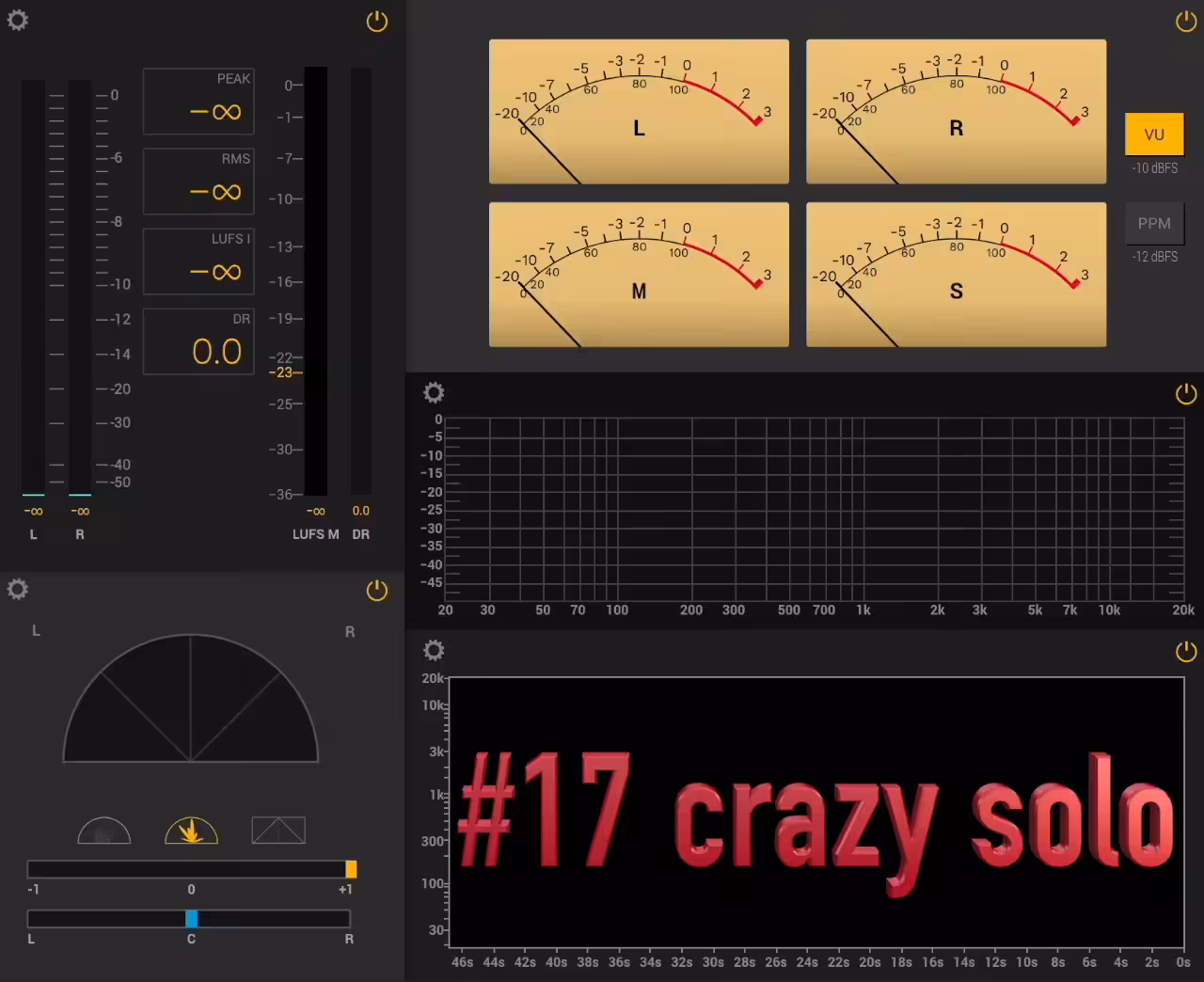
Task: Click the left channel level bar
Action: 33,288
